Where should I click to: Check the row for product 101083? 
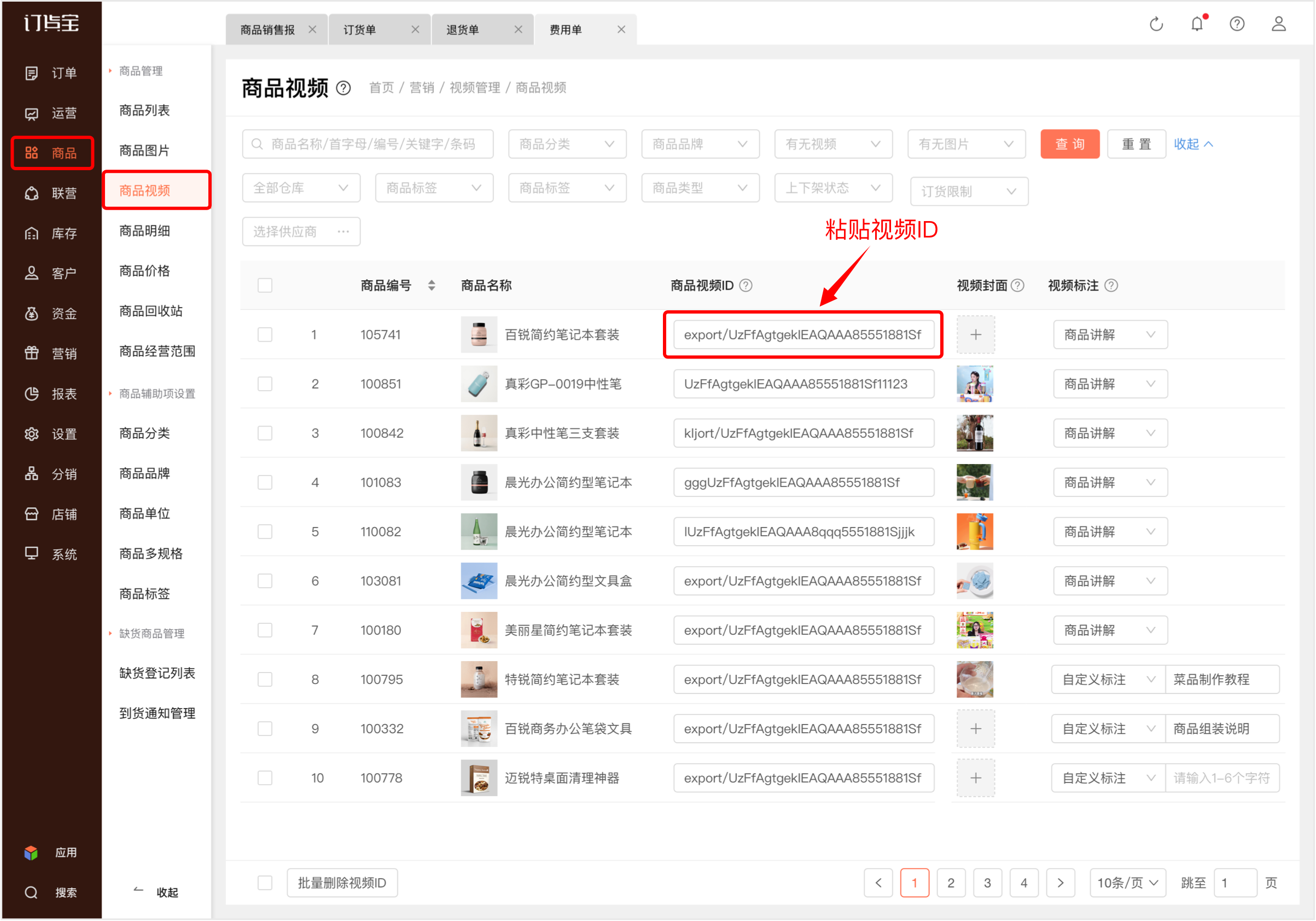[x=265, y=483]
